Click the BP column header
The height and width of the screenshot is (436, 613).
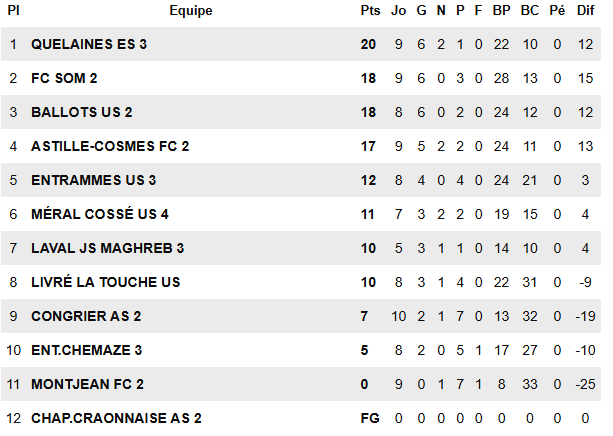click(502, 10)
